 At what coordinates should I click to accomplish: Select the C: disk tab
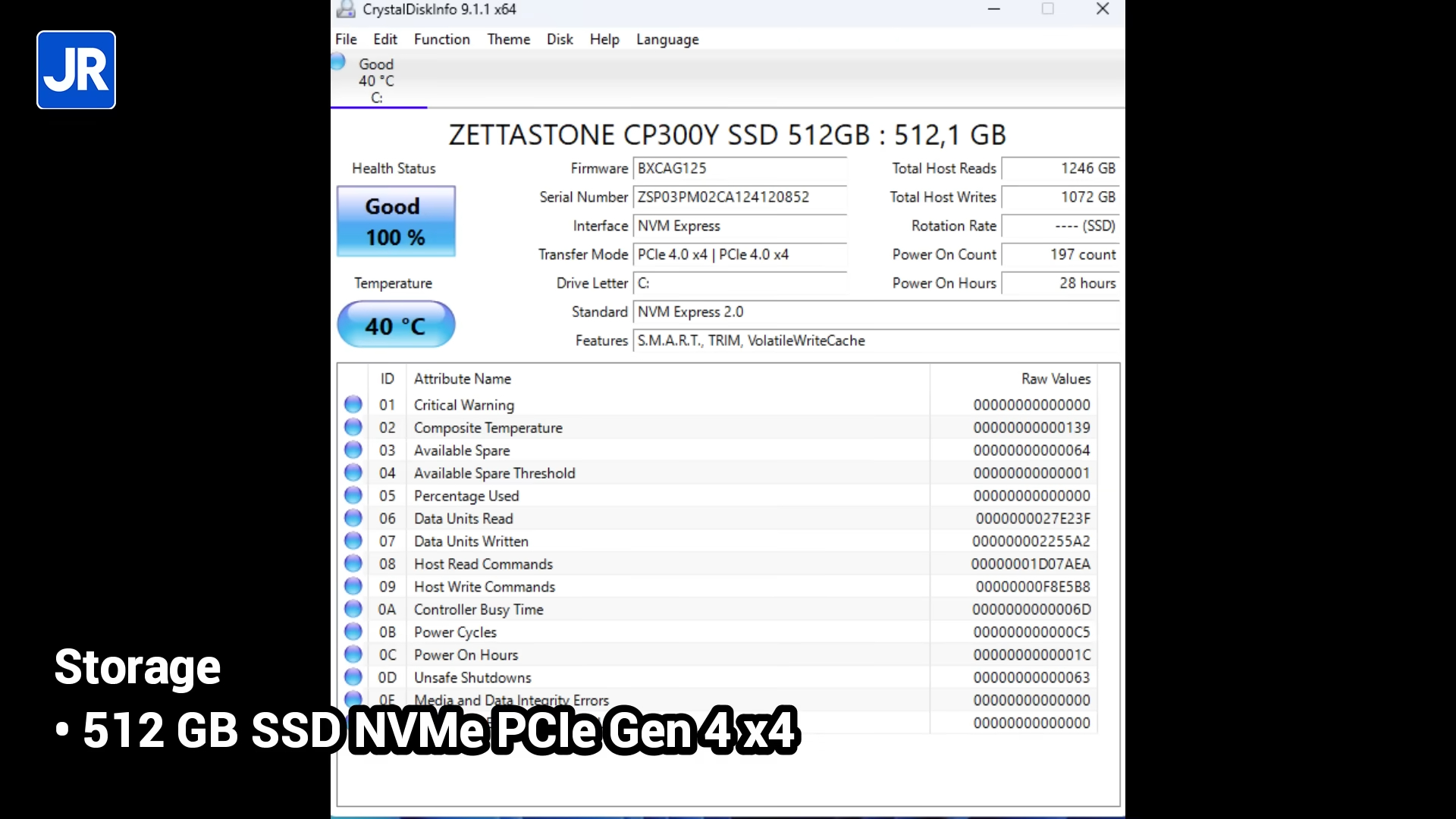(x=378, y=81)
